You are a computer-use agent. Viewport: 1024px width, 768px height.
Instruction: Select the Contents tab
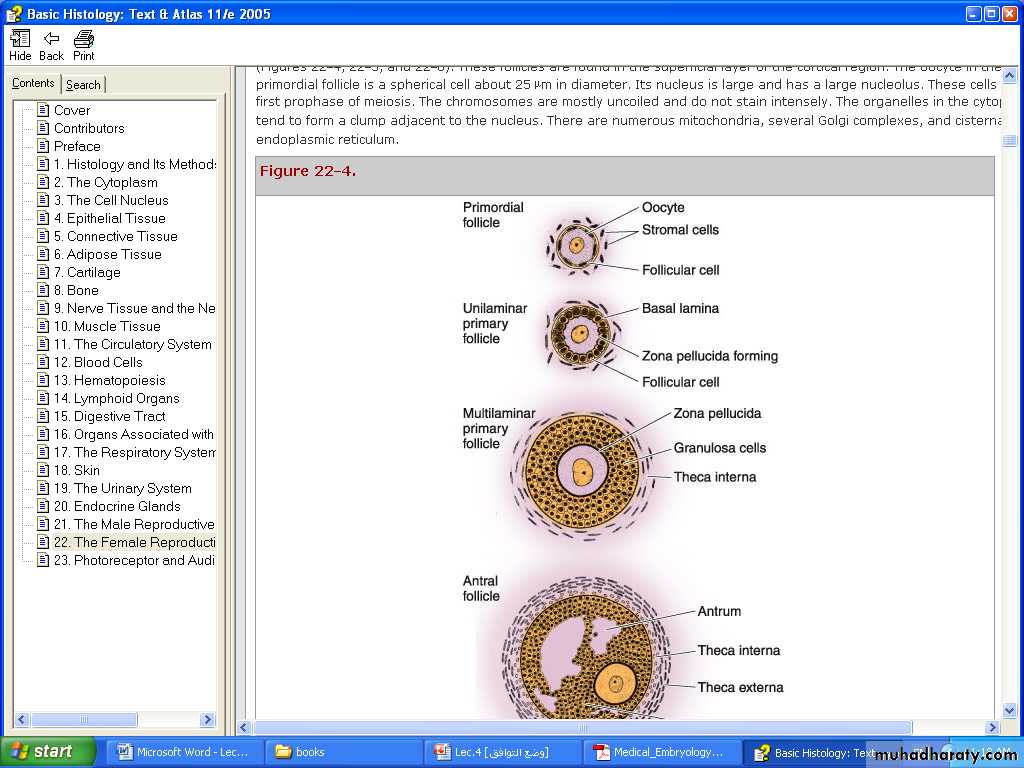click(x=33, y=84)
